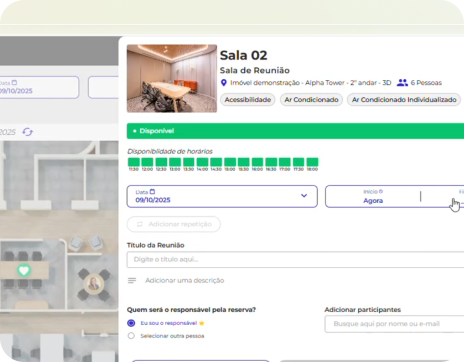
Task: Click the green Disponível status bar
Action: 295,131
